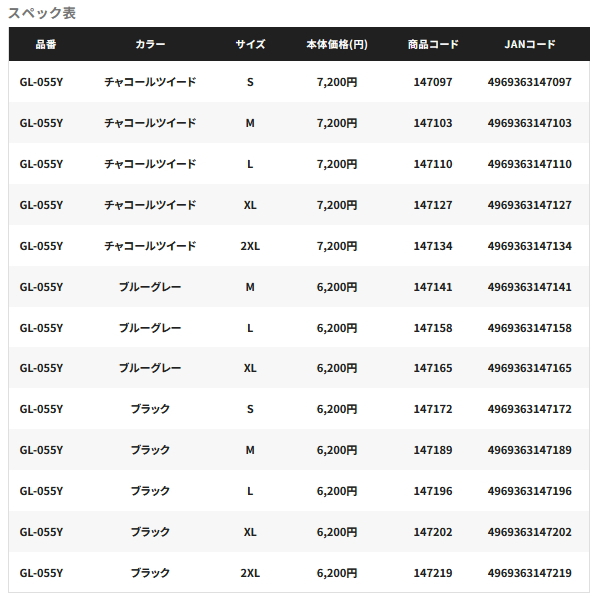Click size L in row 147110
Viewport: 600px width, 600px height.
tap(250, 164)
